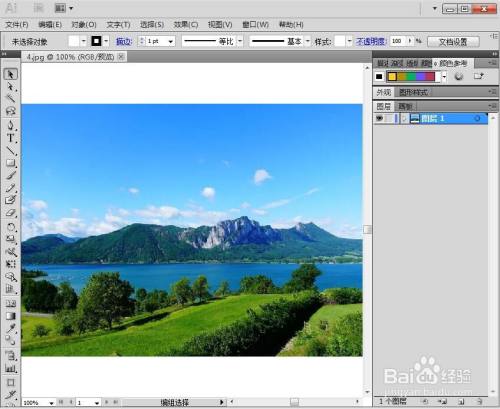Hide layer 1 with eye icon
Image resolution: width=500 pixels, height=409 pixels.
coord(379,118)
